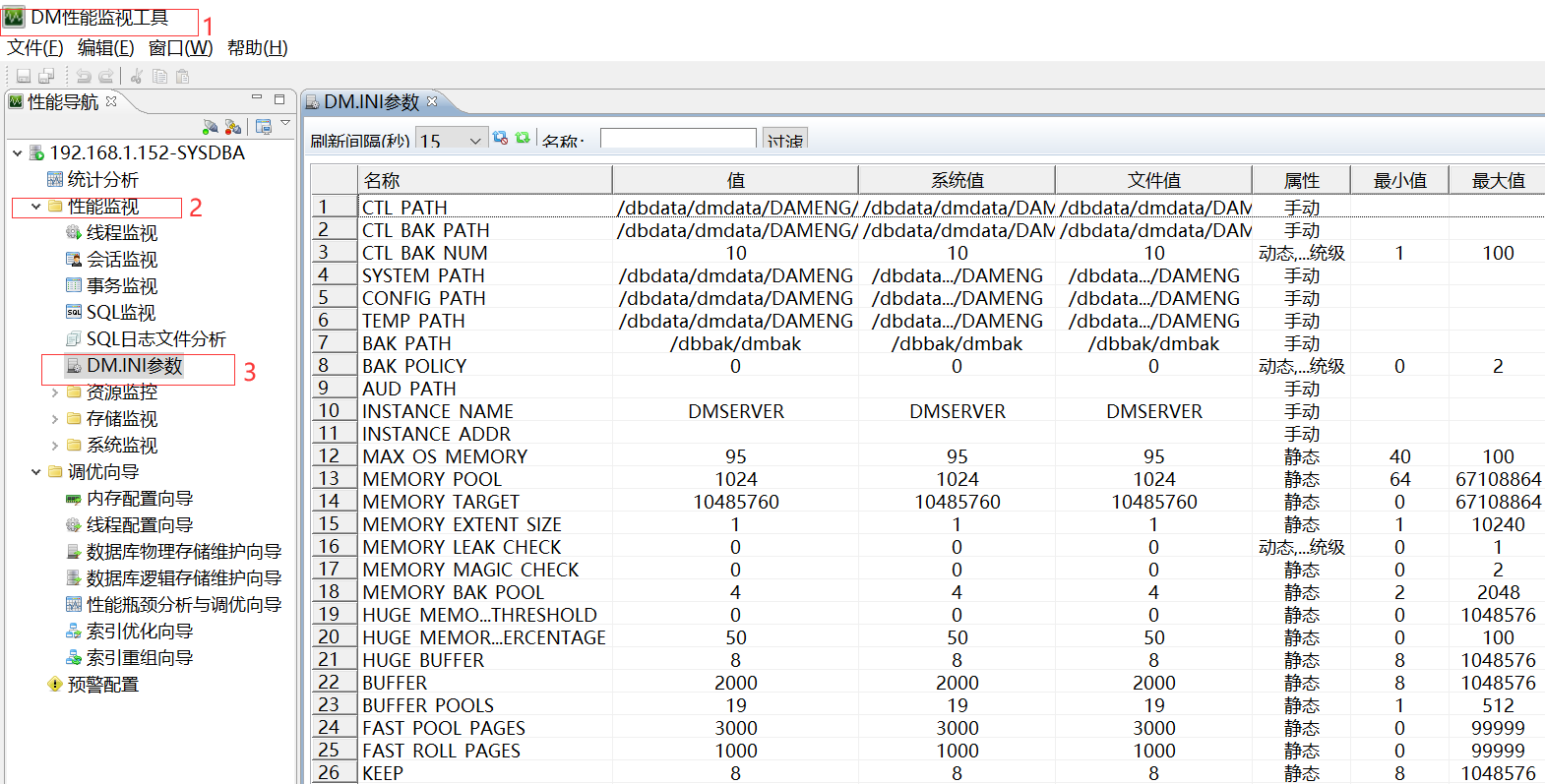The height and width of the screenshot is (784, 1545).
Task: Close the 性能导航 view tab
Action: tap(111, 100)
